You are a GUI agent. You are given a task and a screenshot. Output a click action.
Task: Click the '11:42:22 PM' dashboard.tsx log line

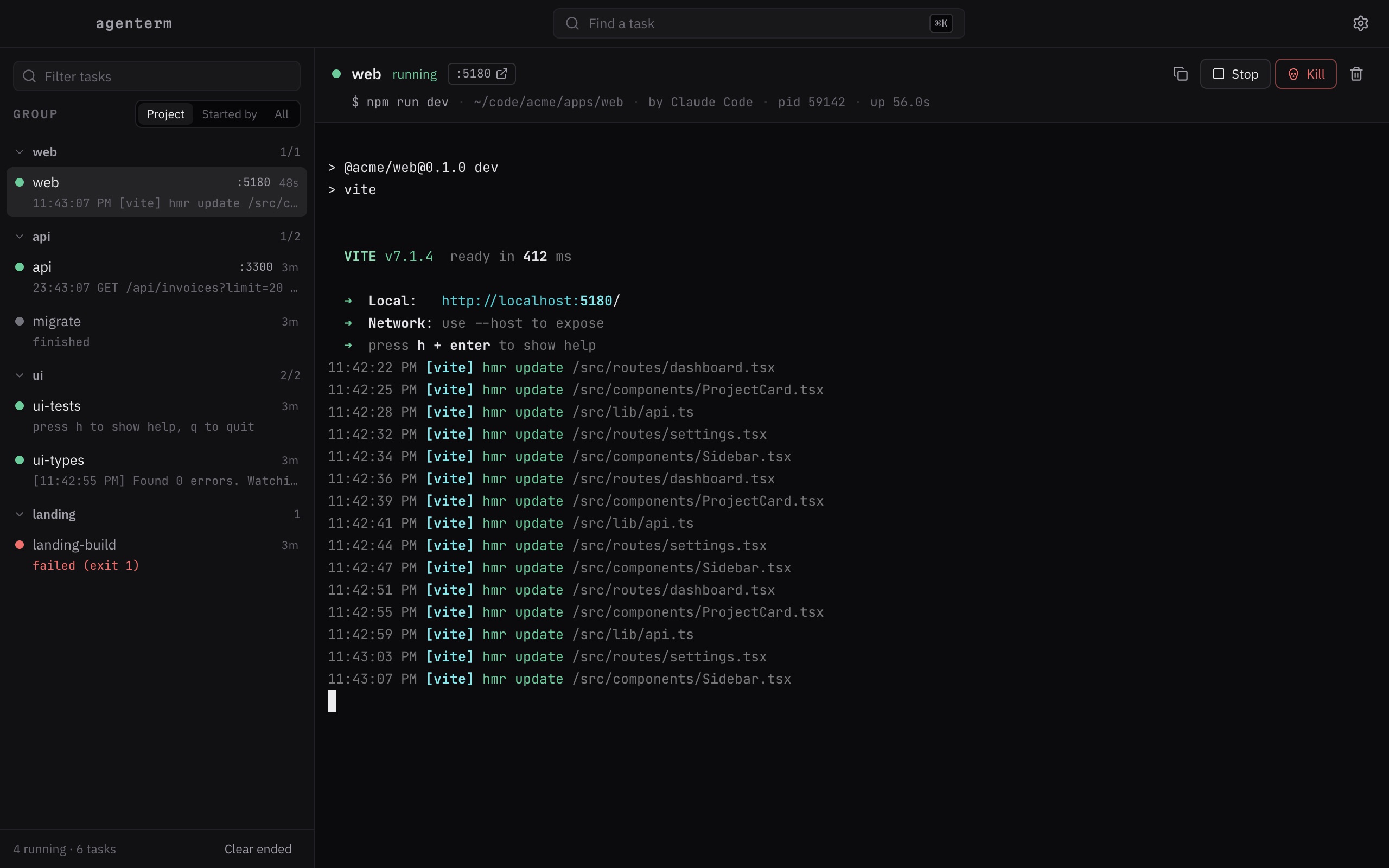pyautogui.click(x=551, y=368)
